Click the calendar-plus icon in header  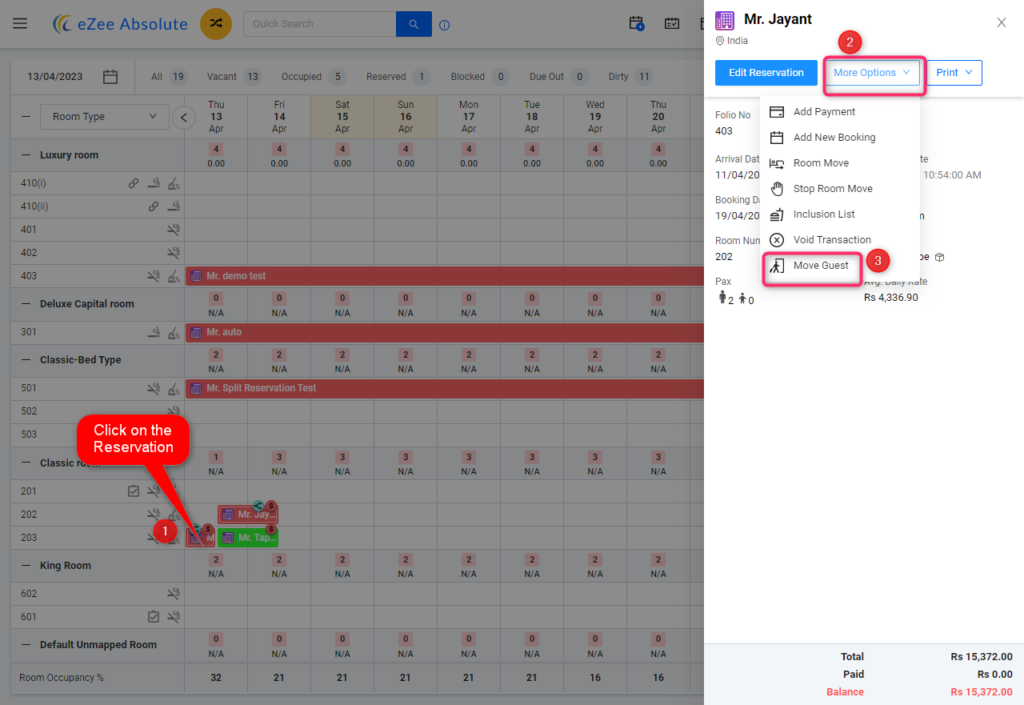point(636,24)
